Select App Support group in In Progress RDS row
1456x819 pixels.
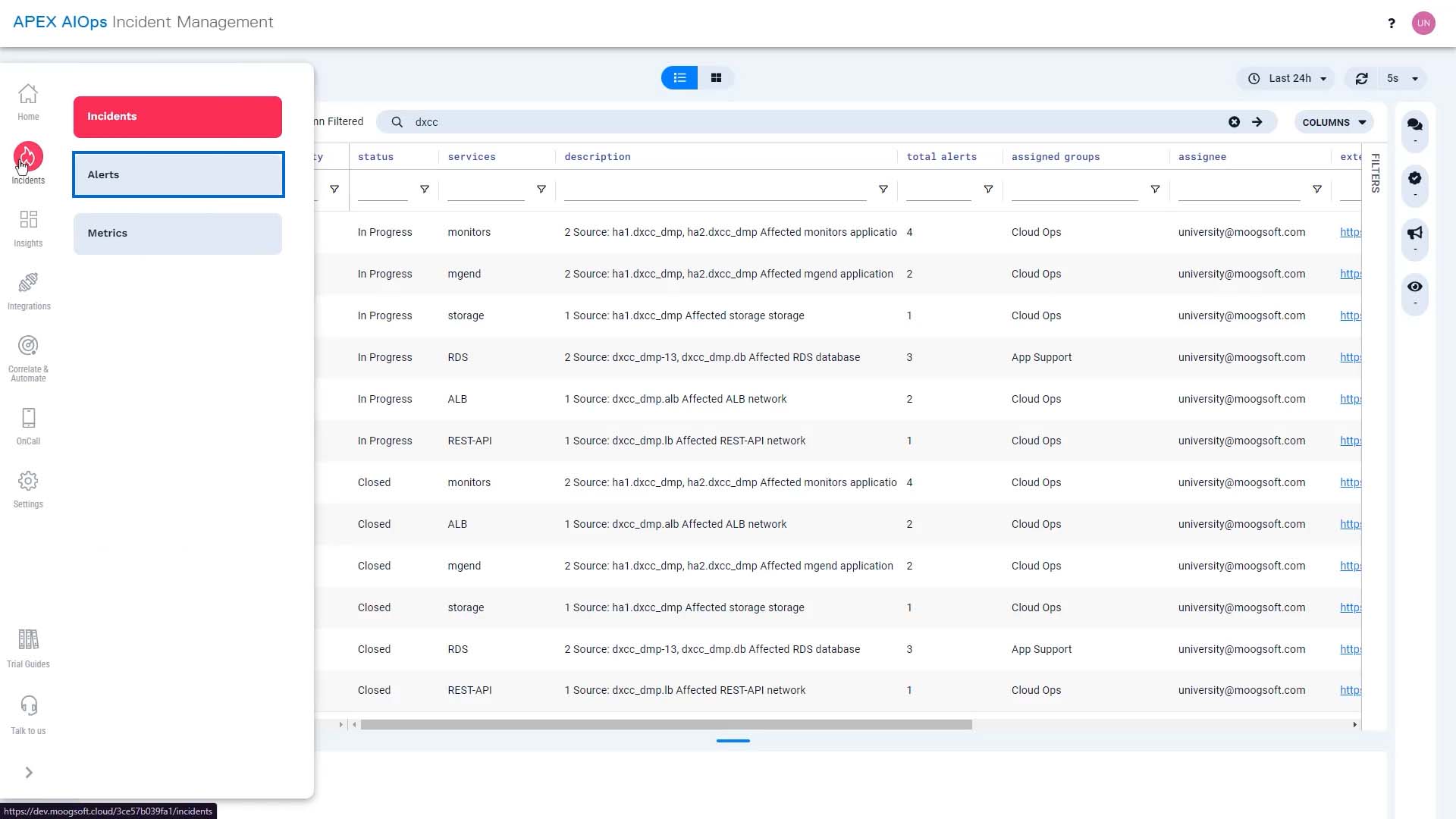coord(1041,357)
